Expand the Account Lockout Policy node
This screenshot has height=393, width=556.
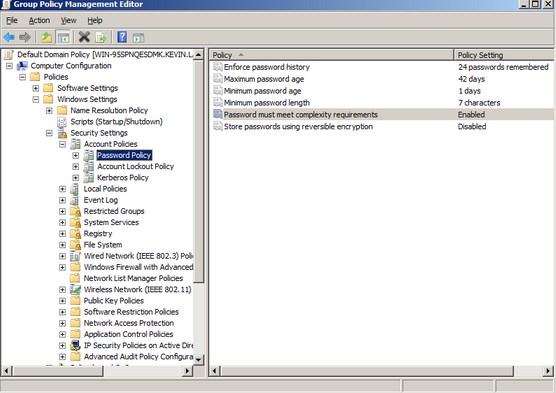tap(76, 167)
